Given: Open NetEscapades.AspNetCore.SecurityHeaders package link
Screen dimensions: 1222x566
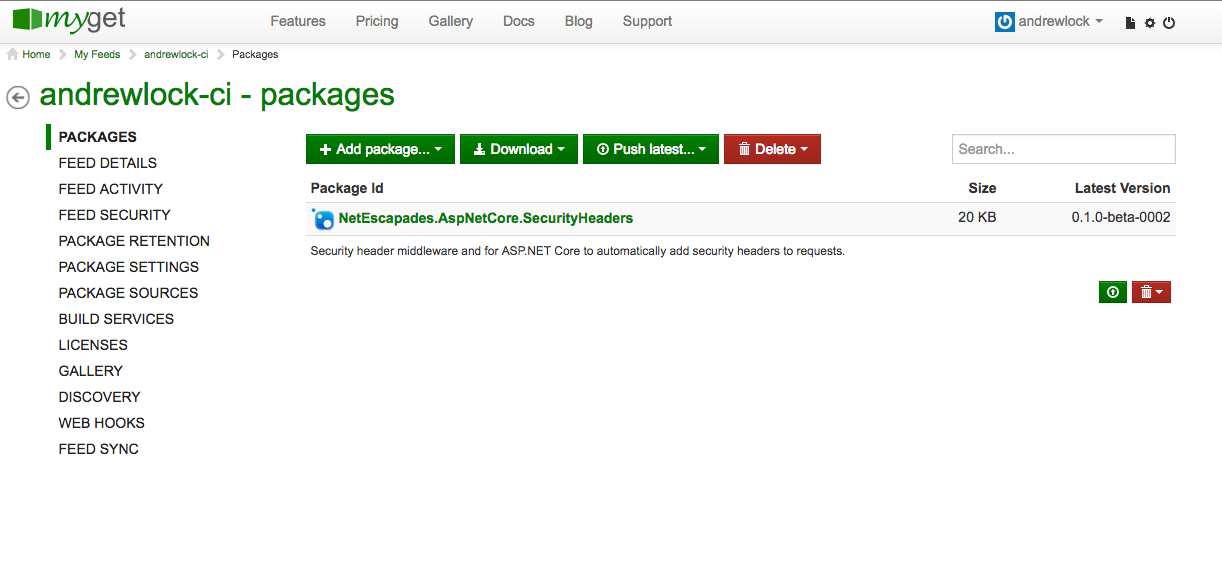Looking at the screenshot, I should 486,218.
